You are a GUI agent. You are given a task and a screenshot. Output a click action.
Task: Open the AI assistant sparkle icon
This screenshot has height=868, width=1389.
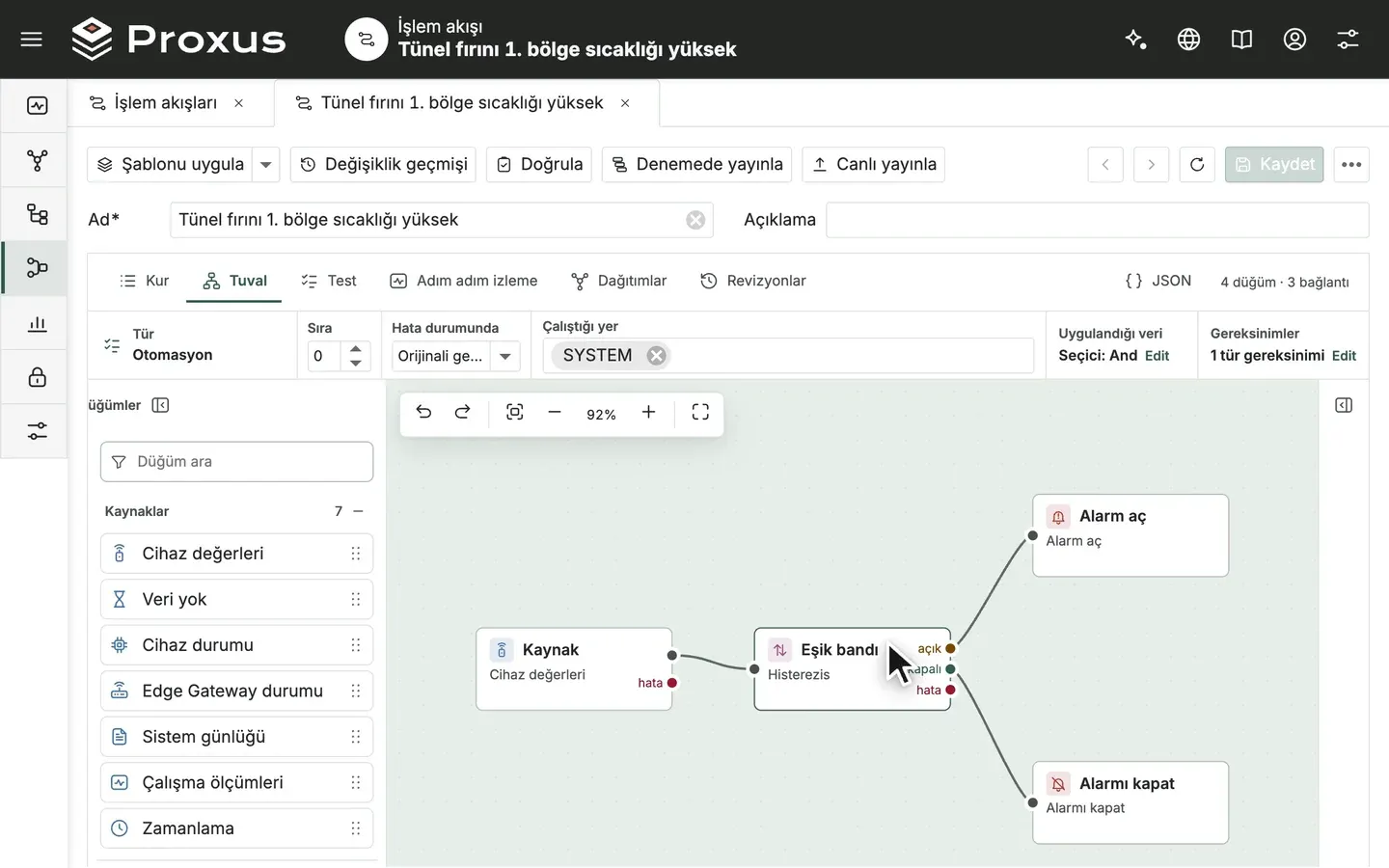tap(1135, 39)
